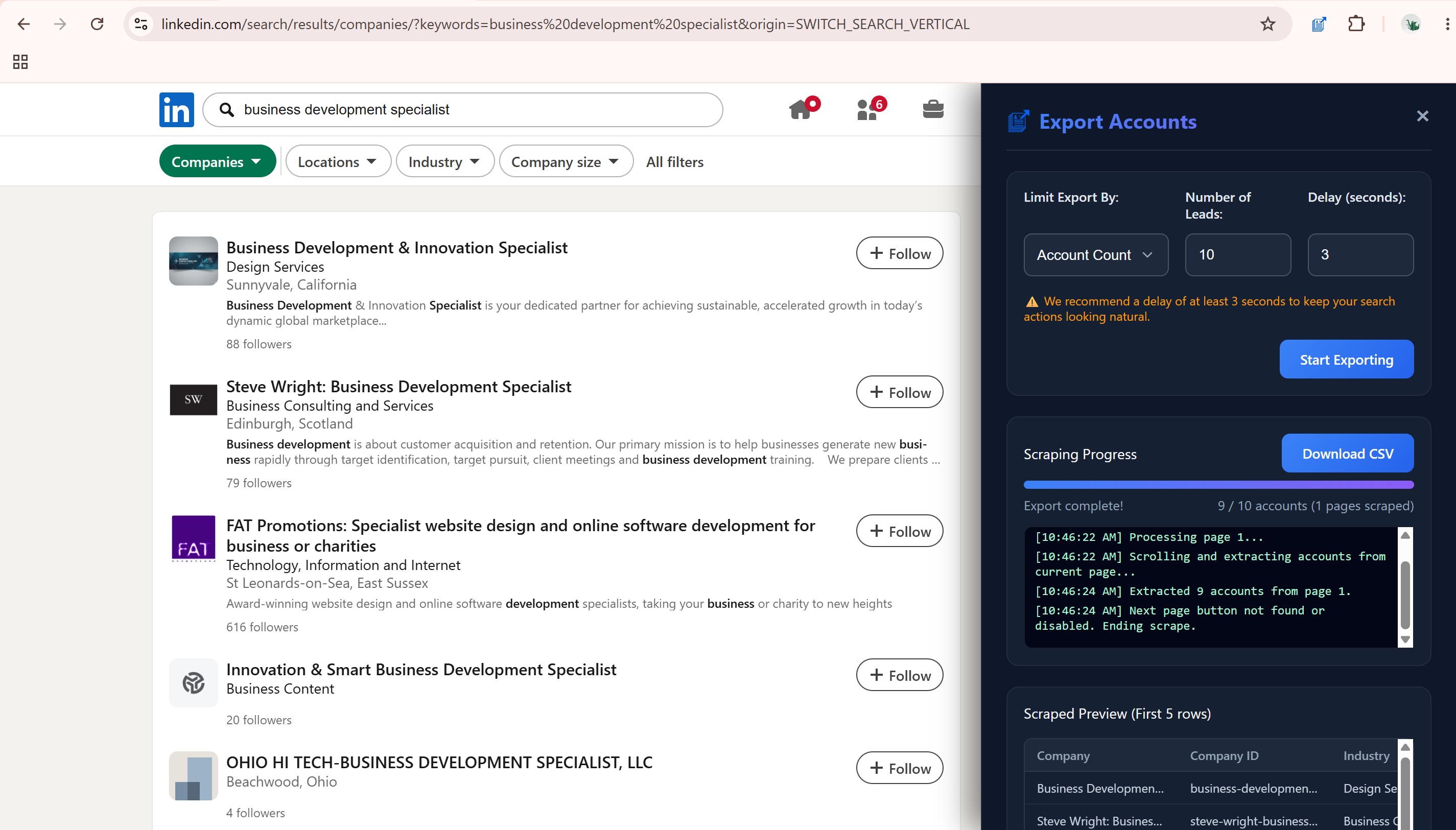The width and height of the screenshot is (1456, 830).
Task: Click 'Extracted 9 accounts from page 1' log line
Action: point(1192,590)
